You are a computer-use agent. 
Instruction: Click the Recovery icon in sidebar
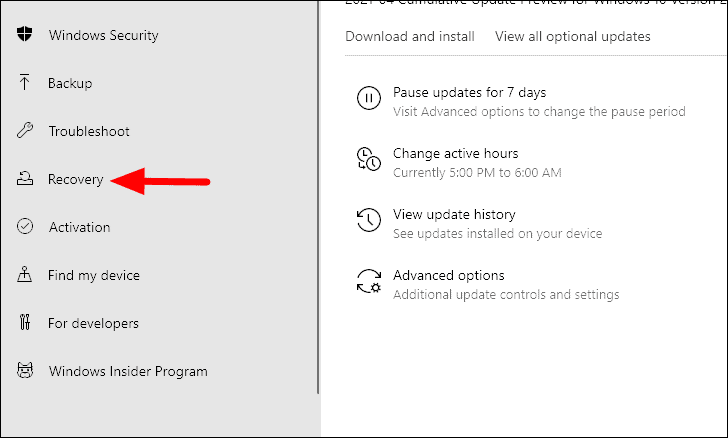[x=25, y=179]
